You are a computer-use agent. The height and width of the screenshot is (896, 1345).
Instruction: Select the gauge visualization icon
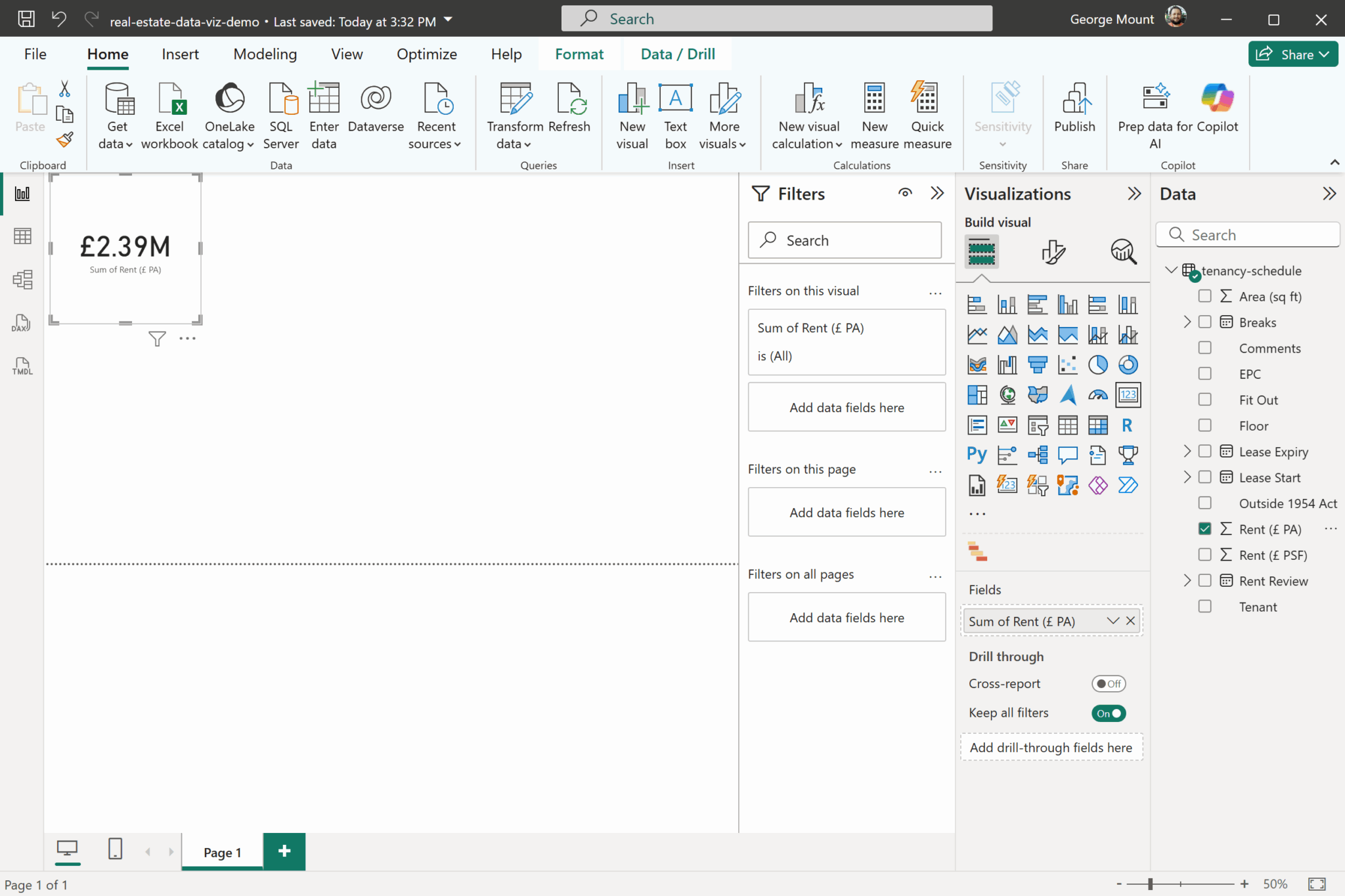[x=1097, y=395]
